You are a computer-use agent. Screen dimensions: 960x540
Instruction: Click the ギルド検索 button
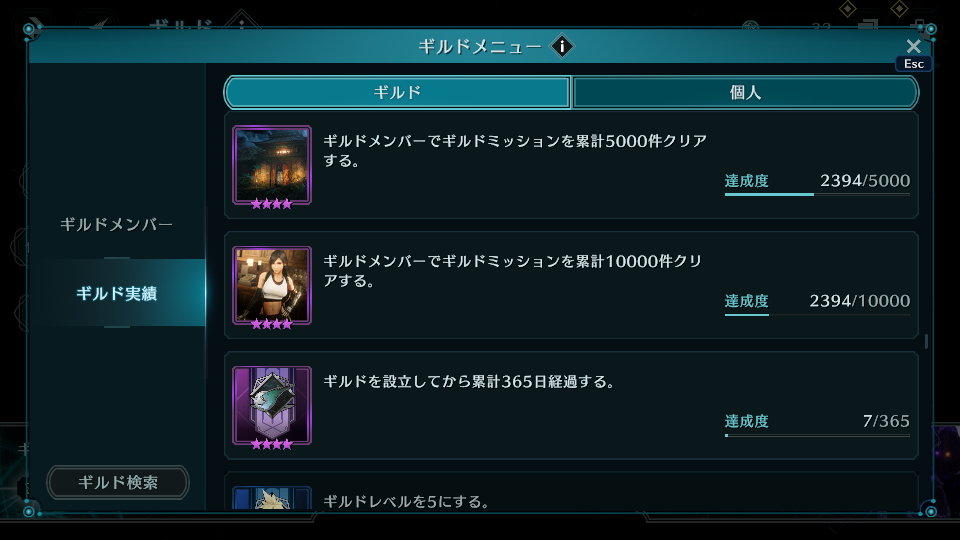point(118,482)
